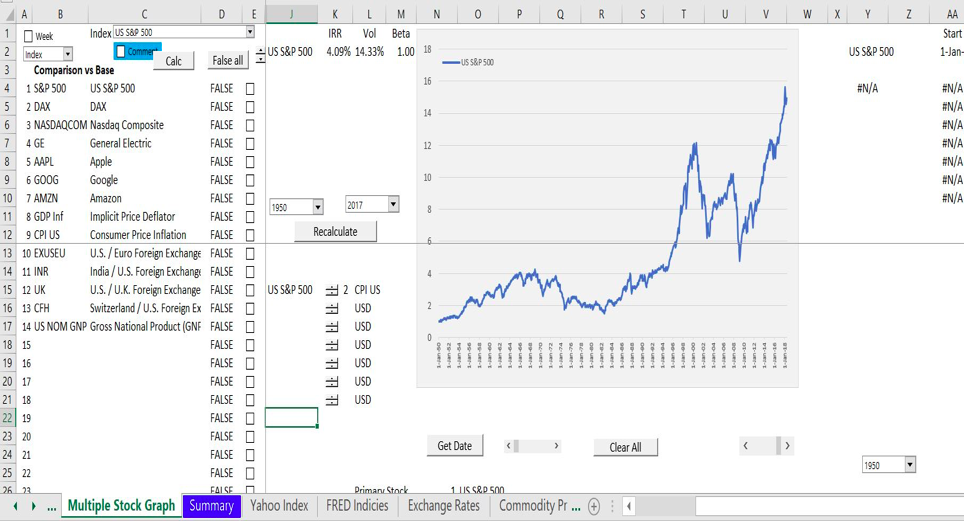Click the spinner beside USD in row 17
Image resolution: width=969 pixels, height=521 pixels.
click(x=332, y=326)
